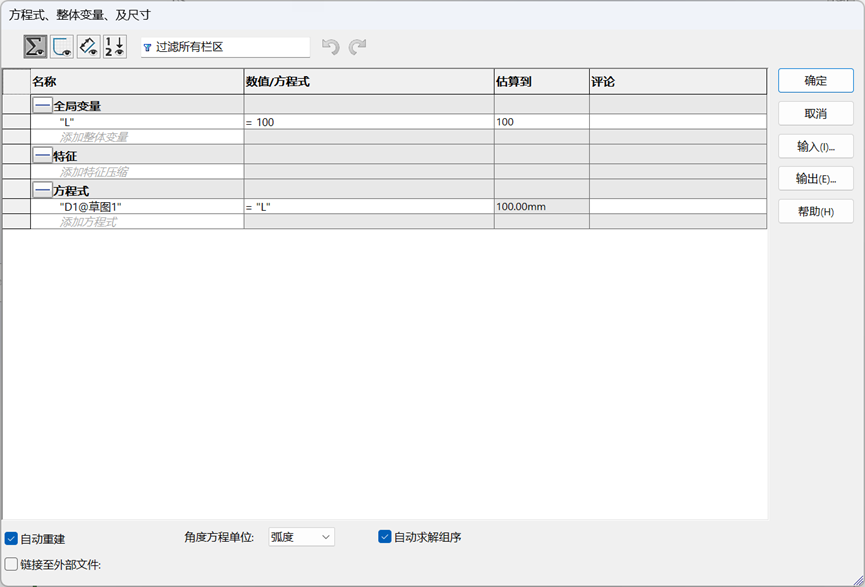
Task: Enable the 链接至外部文件 checkbox
Action: (12, 564)
